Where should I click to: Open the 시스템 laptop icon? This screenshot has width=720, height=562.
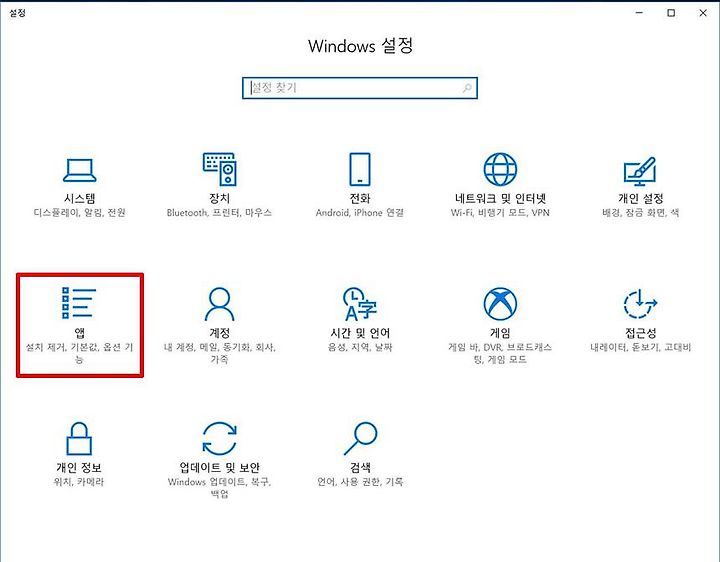pos(79,170)
